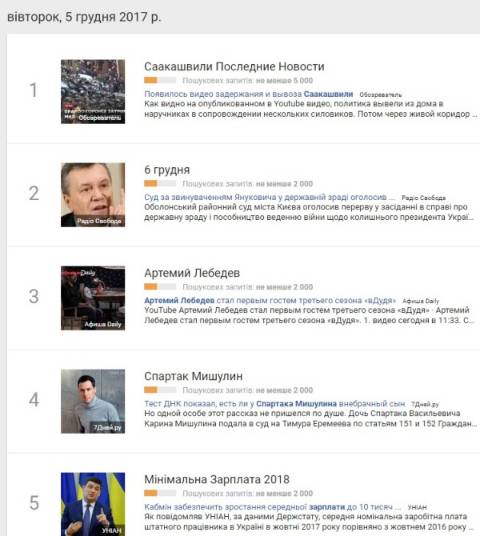
Task: Open the Саакашвили Последние Новости thumbnail
Action: click(93, 92)
